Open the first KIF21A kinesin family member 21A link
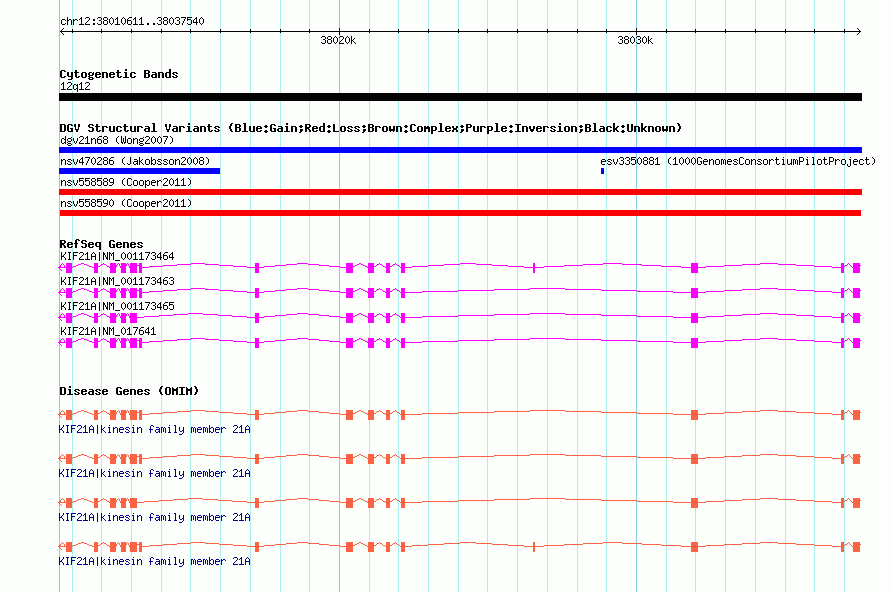The height and width of the screenshot is (592, 890). (154, 430)
